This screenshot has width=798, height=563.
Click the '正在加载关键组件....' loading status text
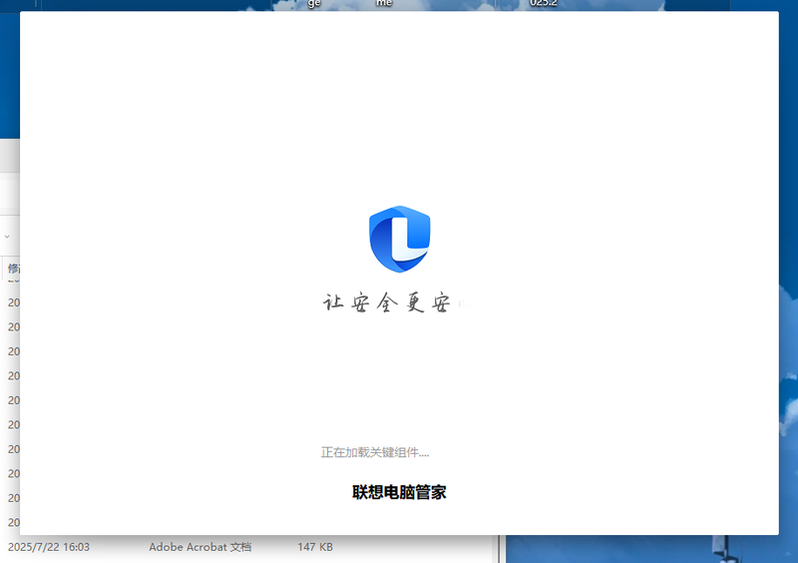tap(375, 452)
